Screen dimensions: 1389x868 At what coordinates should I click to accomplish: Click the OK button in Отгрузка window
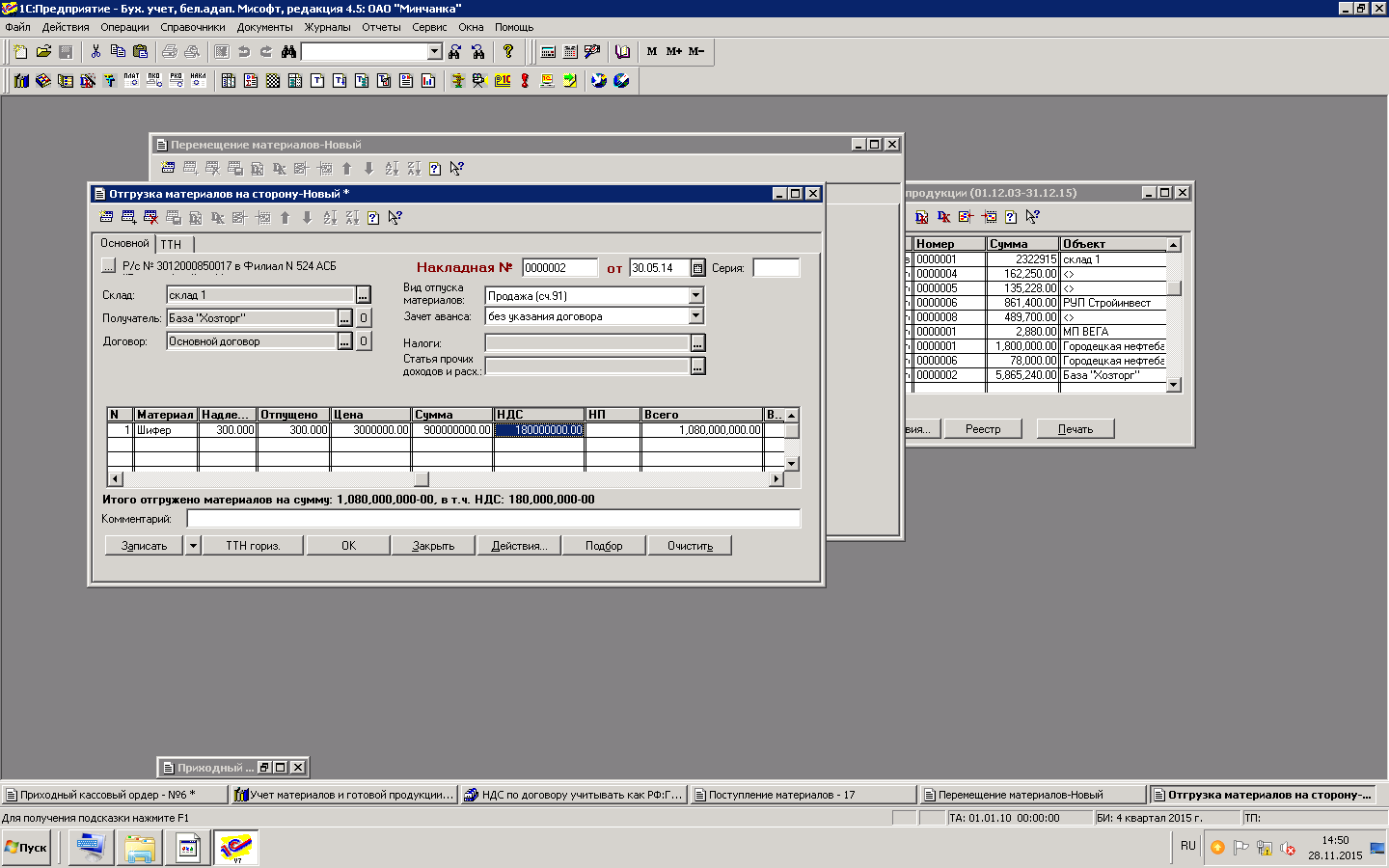348,546
